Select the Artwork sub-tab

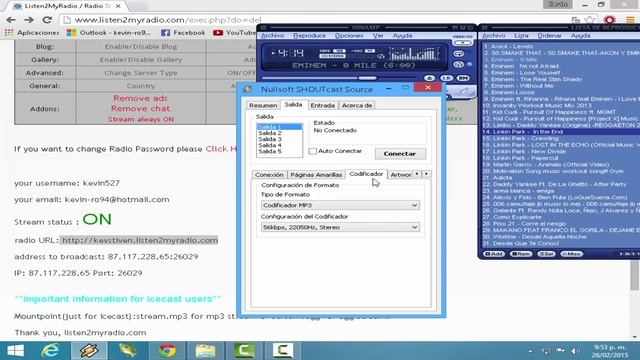point(400,175)
